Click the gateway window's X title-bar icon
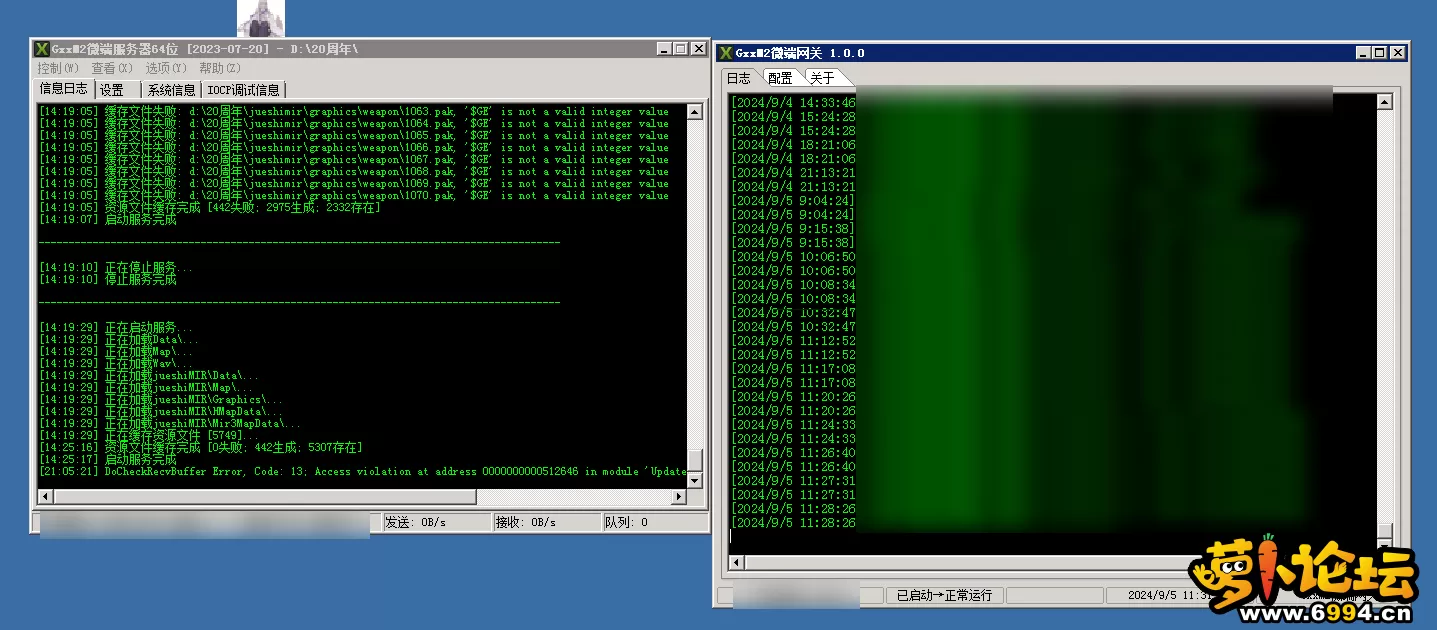The width and height of the screenshot is (1437, 630). tap(726, 52)
